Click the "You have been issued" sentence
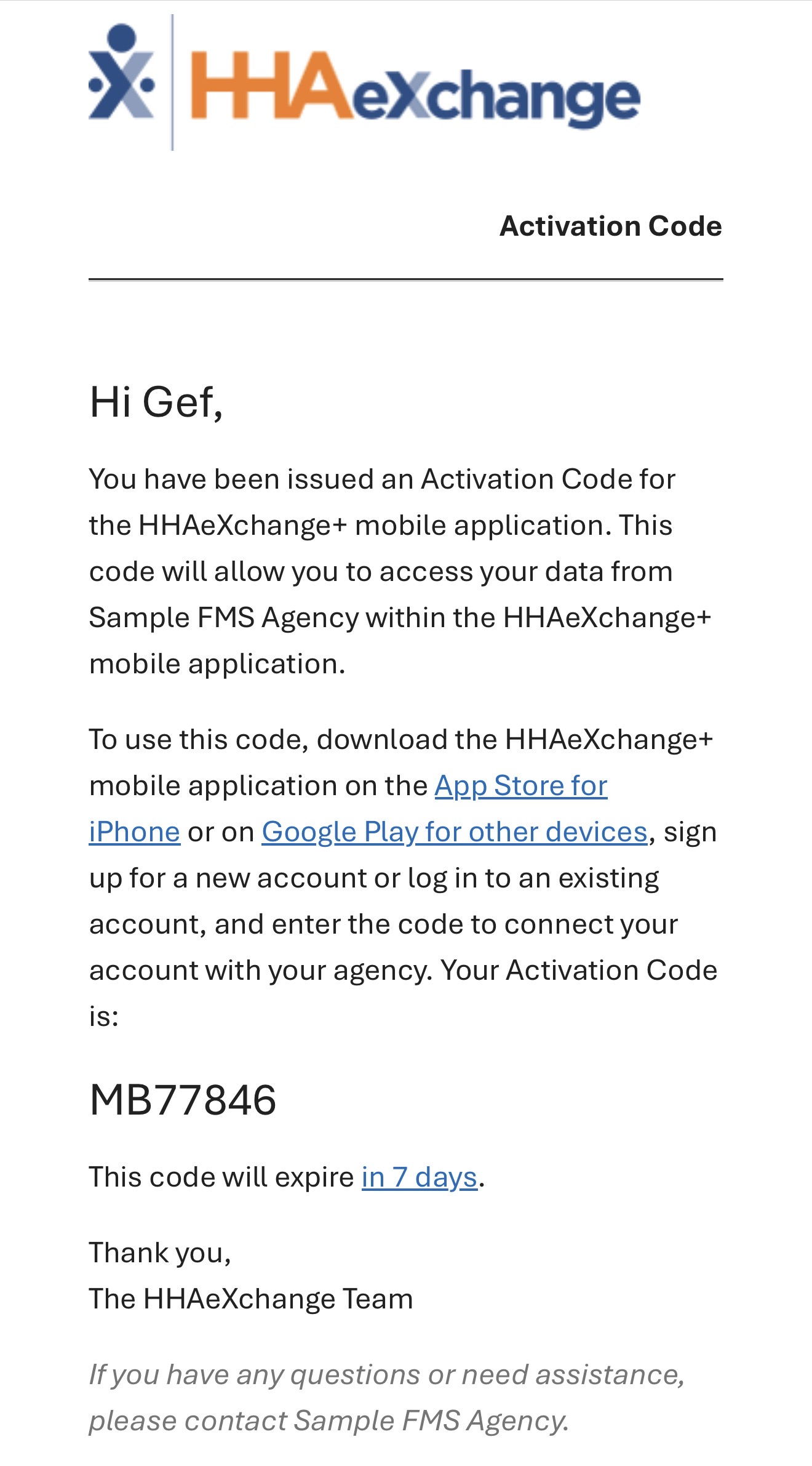Viewport: 812px width, 1466px height. (x=381, y=479)
